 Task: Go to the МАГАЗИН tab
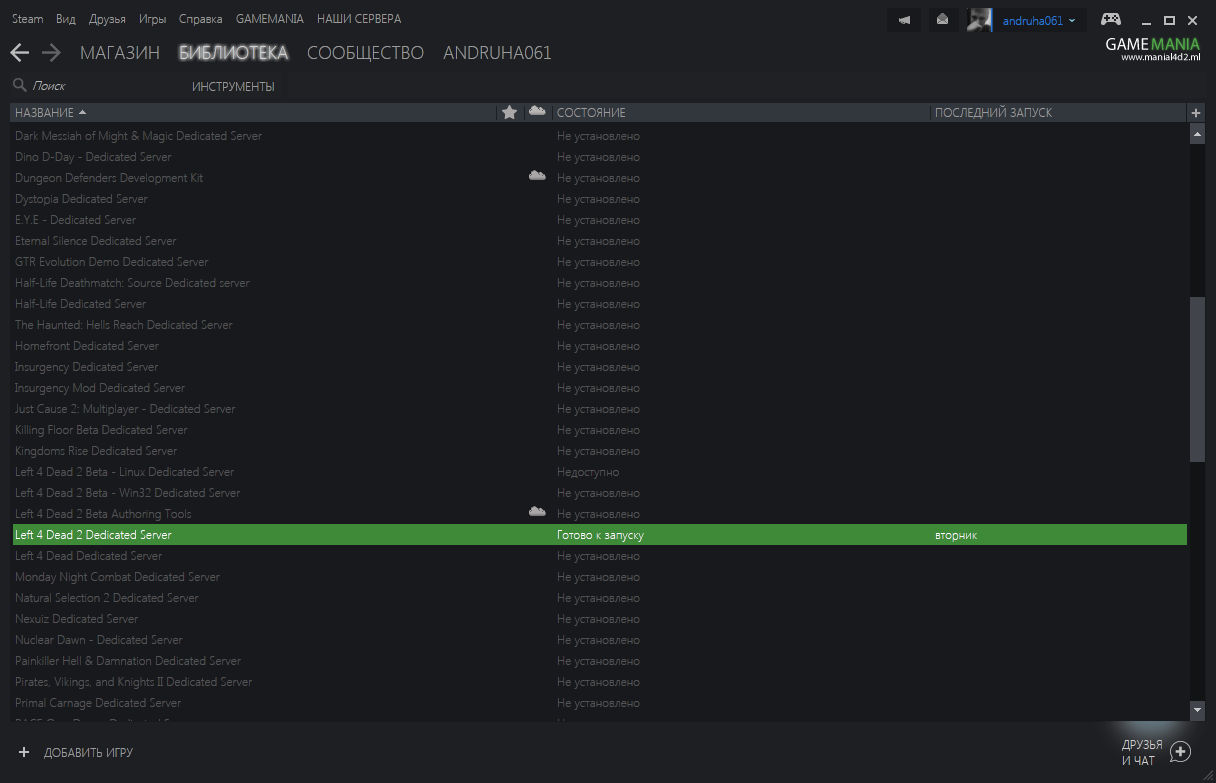119,53
